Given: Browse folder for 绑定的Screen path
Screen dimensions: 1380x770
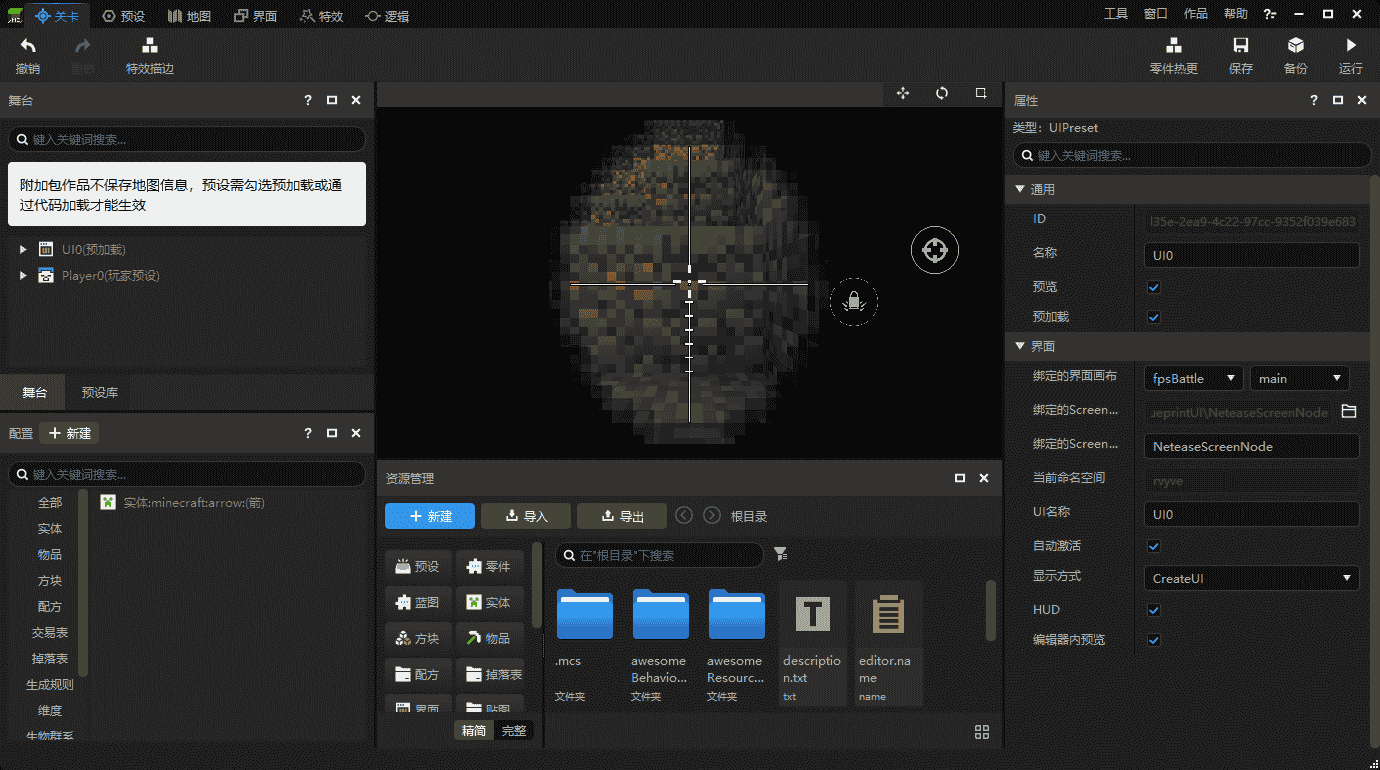Looking at the screenshot, I should (x=1348, y=411).
